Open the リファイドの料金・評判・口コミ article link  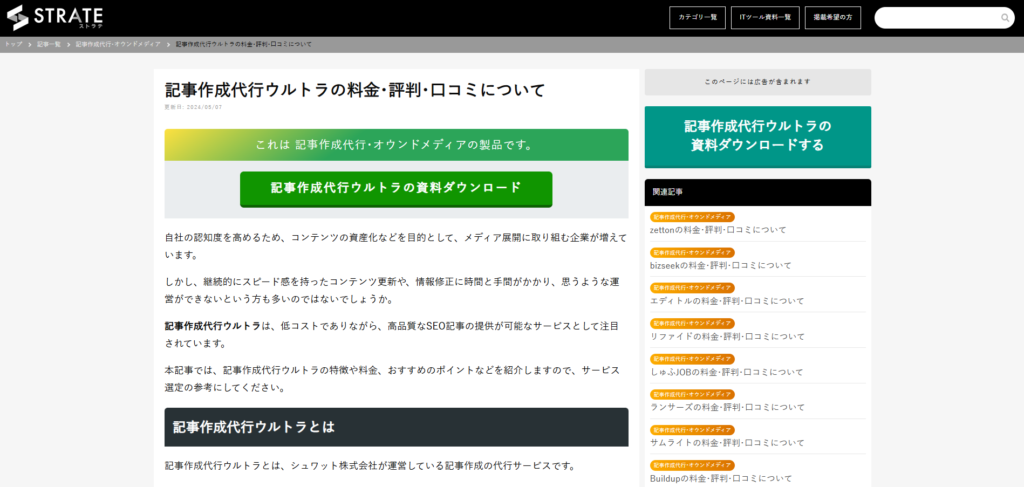[727, 337]
